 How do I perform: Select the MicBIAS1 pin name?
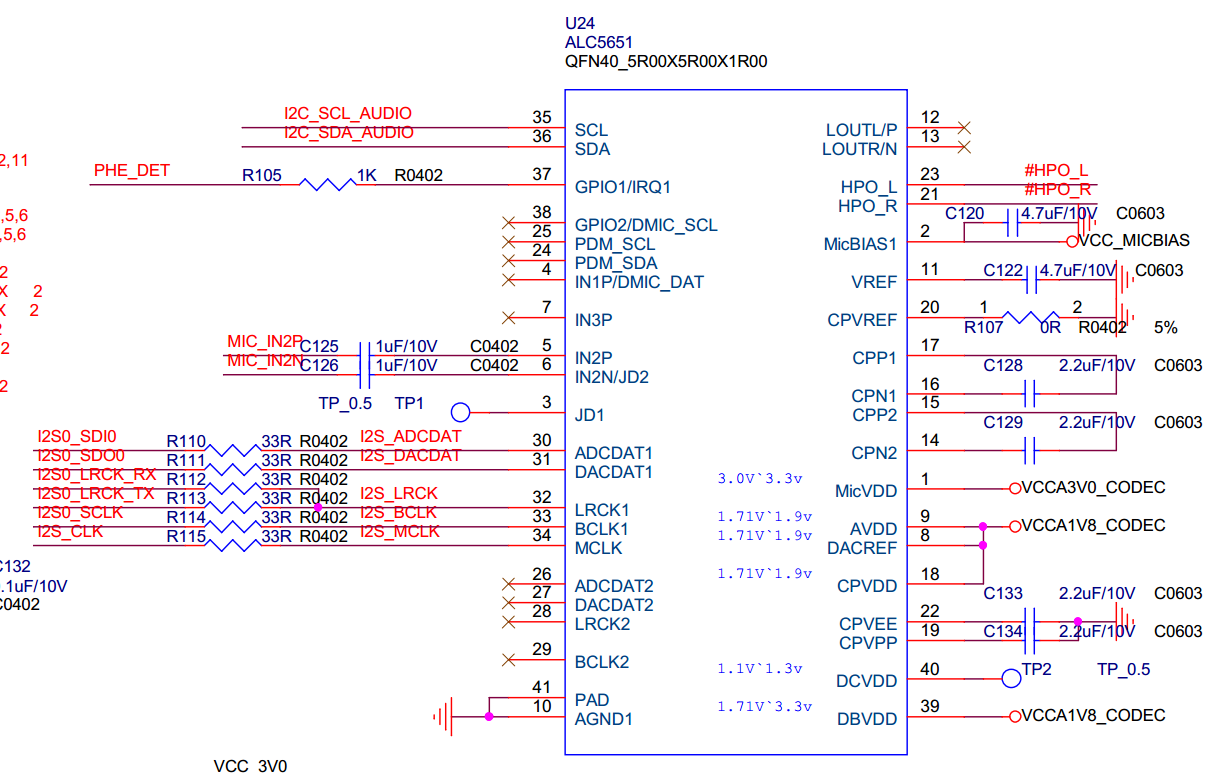click(x=860, y=244)
